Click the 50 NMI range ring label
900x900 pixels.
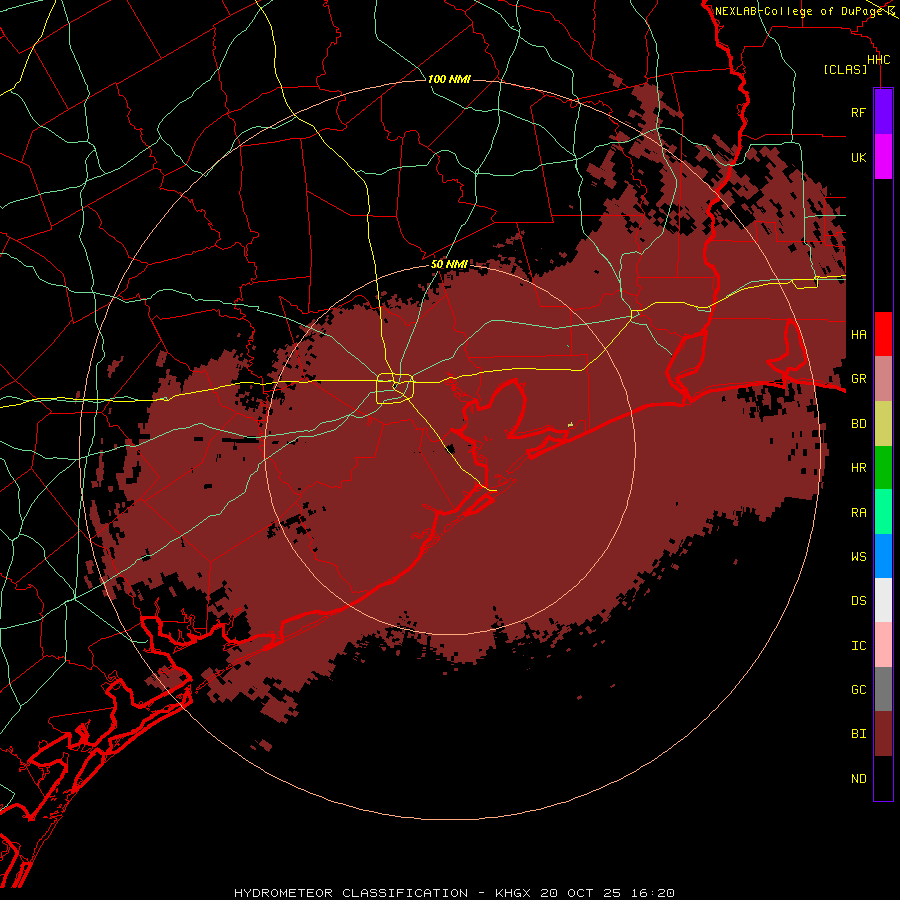[x=449, y=264]
